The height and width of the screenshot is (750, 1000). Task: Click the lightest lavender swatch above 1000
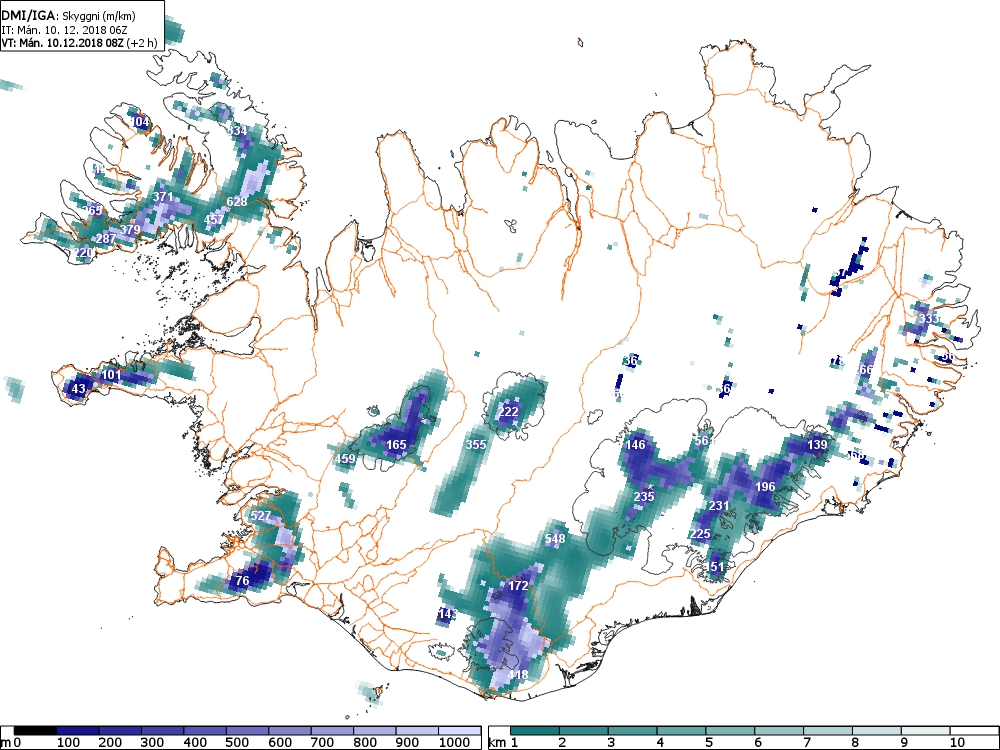[460, 731]
